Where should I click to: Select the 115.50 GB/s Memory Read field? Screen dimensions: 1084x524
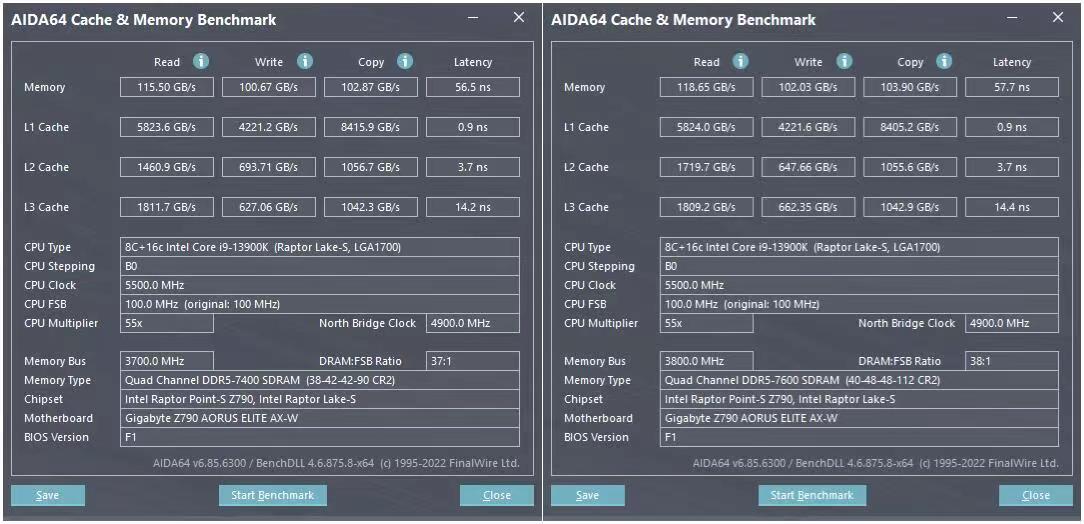click(x=167, y=87)
